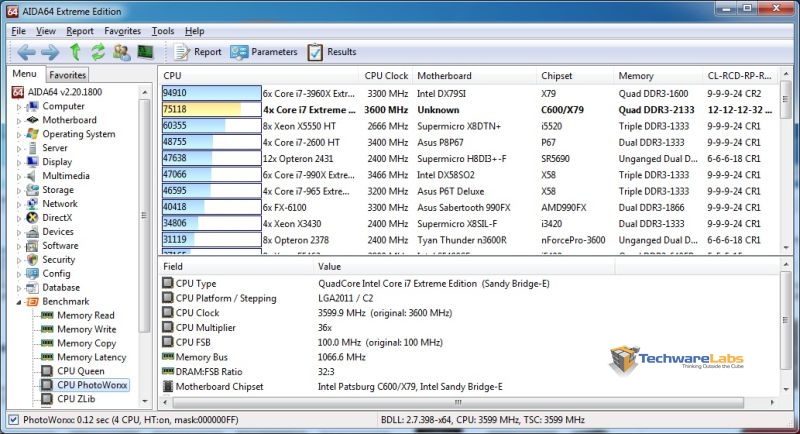Open the CPU Queen benchmark
This screenshot has width=800, height=434.
point(81,371)
